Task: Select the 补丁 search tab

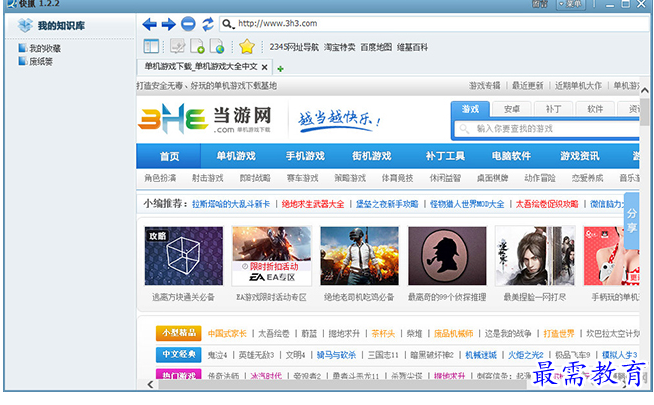Action: (x=553, y=109)
